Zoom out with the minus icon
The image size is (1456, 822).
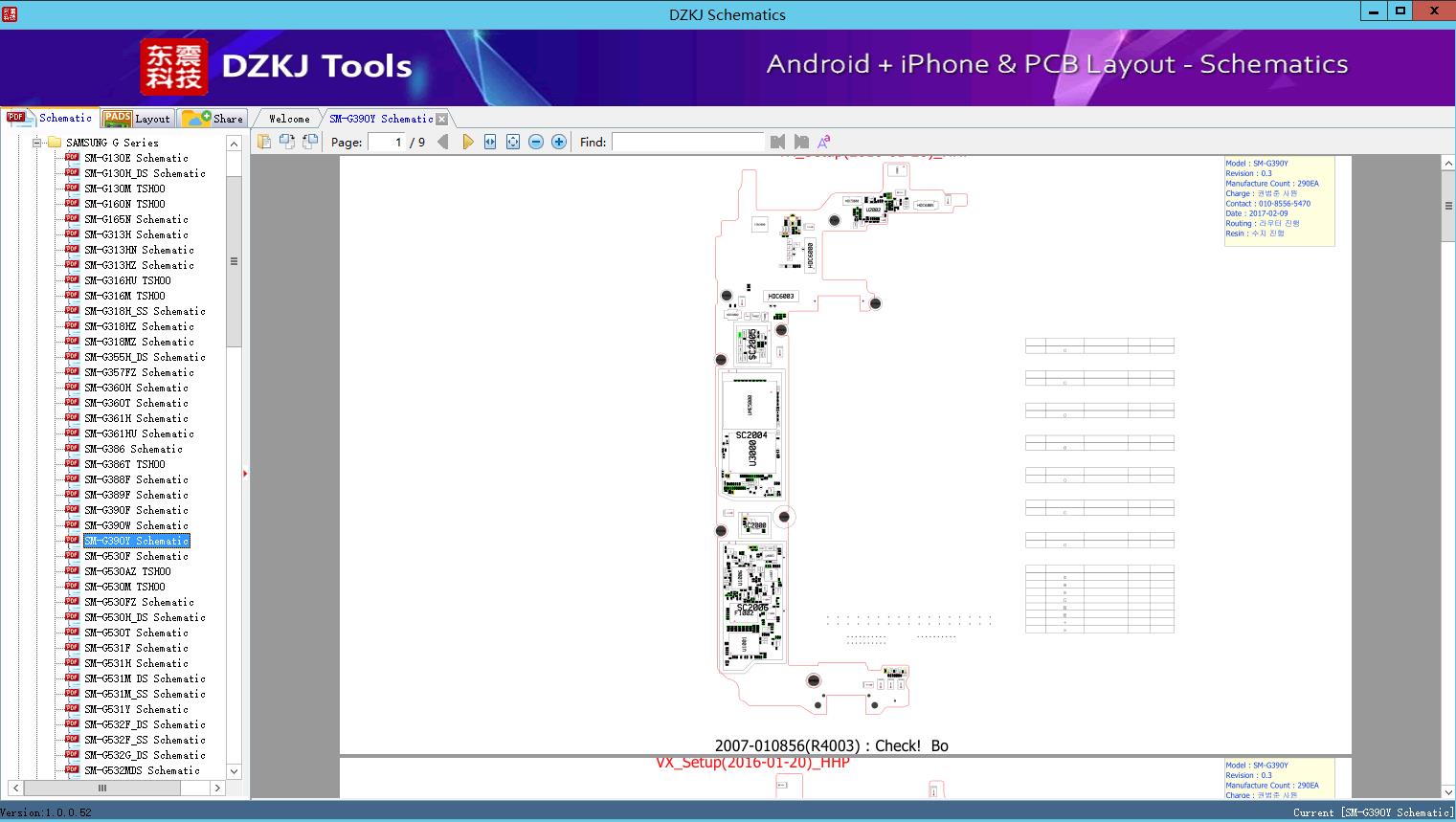(536, 142)
